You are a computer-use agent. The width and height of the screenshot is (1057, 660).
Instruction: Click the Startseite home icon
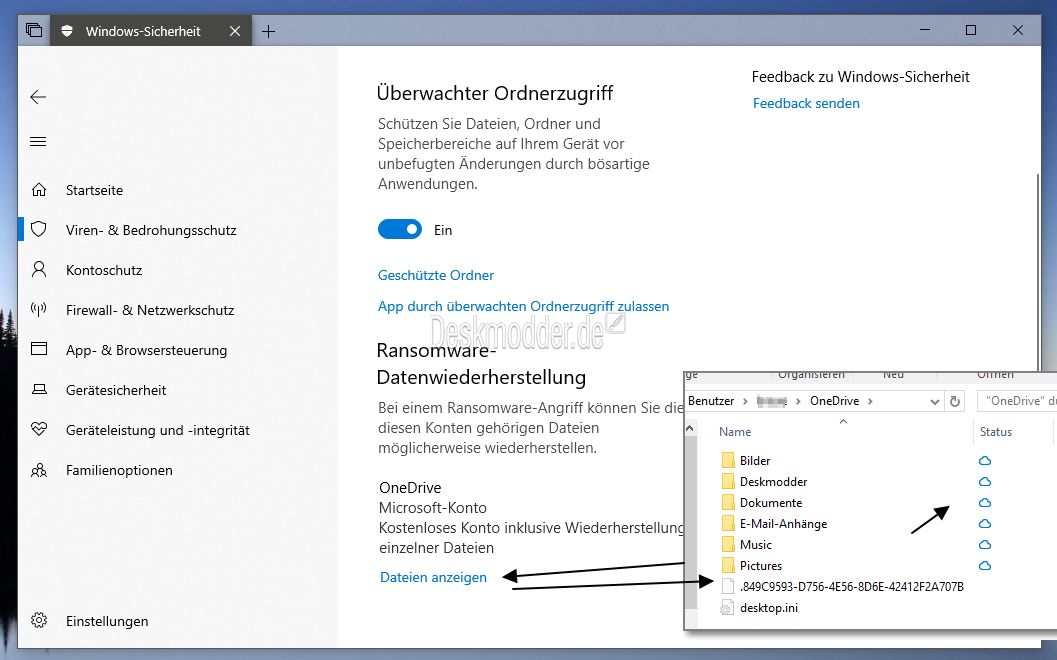[x=39, y=189]
